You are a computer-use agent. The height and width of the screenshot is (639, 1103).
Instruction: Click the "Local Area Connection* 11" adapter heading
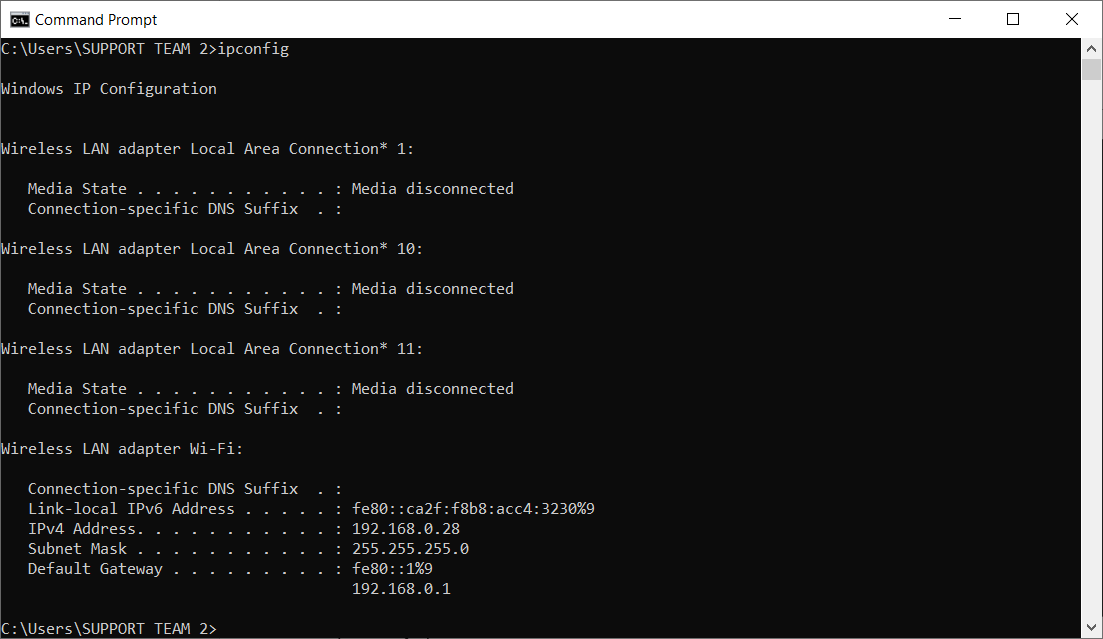click(x=212, y=349)
